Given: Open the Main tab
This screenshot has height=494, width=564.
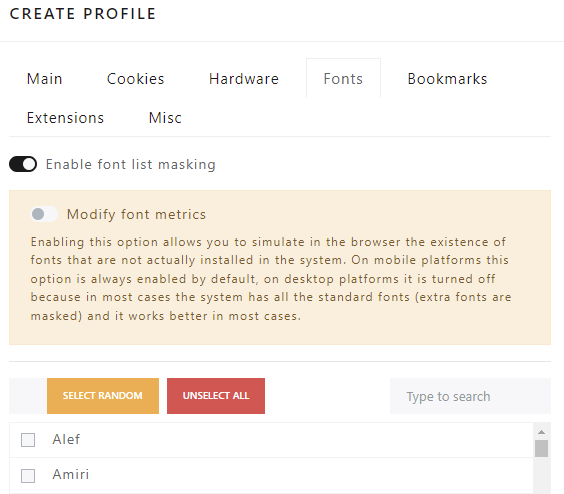Looking at the screenshot, I should [x=45, y=79].
